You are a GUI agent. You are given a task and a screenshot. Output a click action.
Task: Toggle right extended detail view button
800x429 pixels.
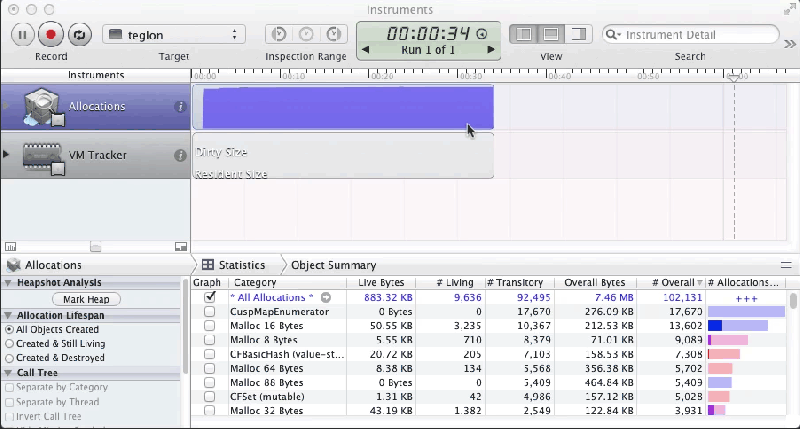[579, 34]
